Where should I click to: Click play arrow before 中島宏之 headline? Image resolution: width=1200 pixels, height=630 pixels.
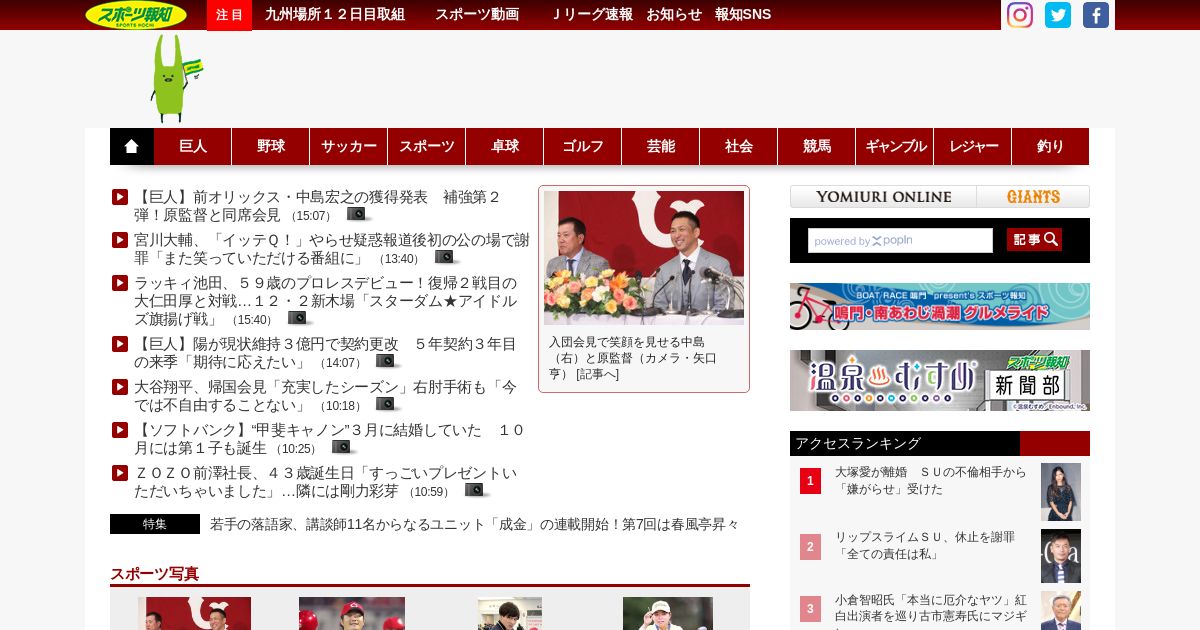(120, 197)
